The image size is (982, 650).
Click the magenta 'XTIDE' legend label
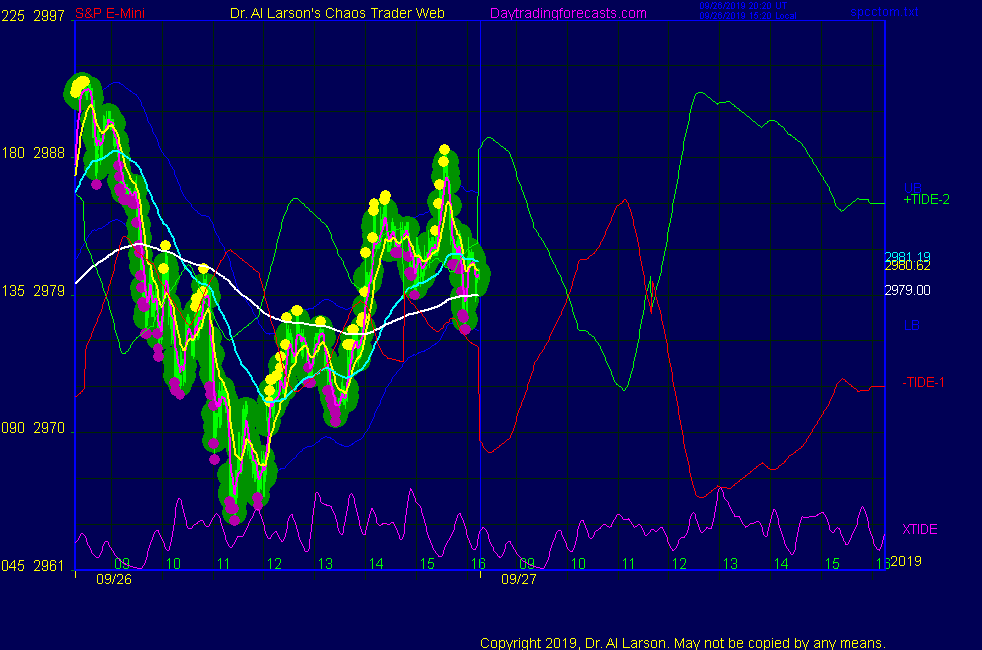click(x=920, y=529)
